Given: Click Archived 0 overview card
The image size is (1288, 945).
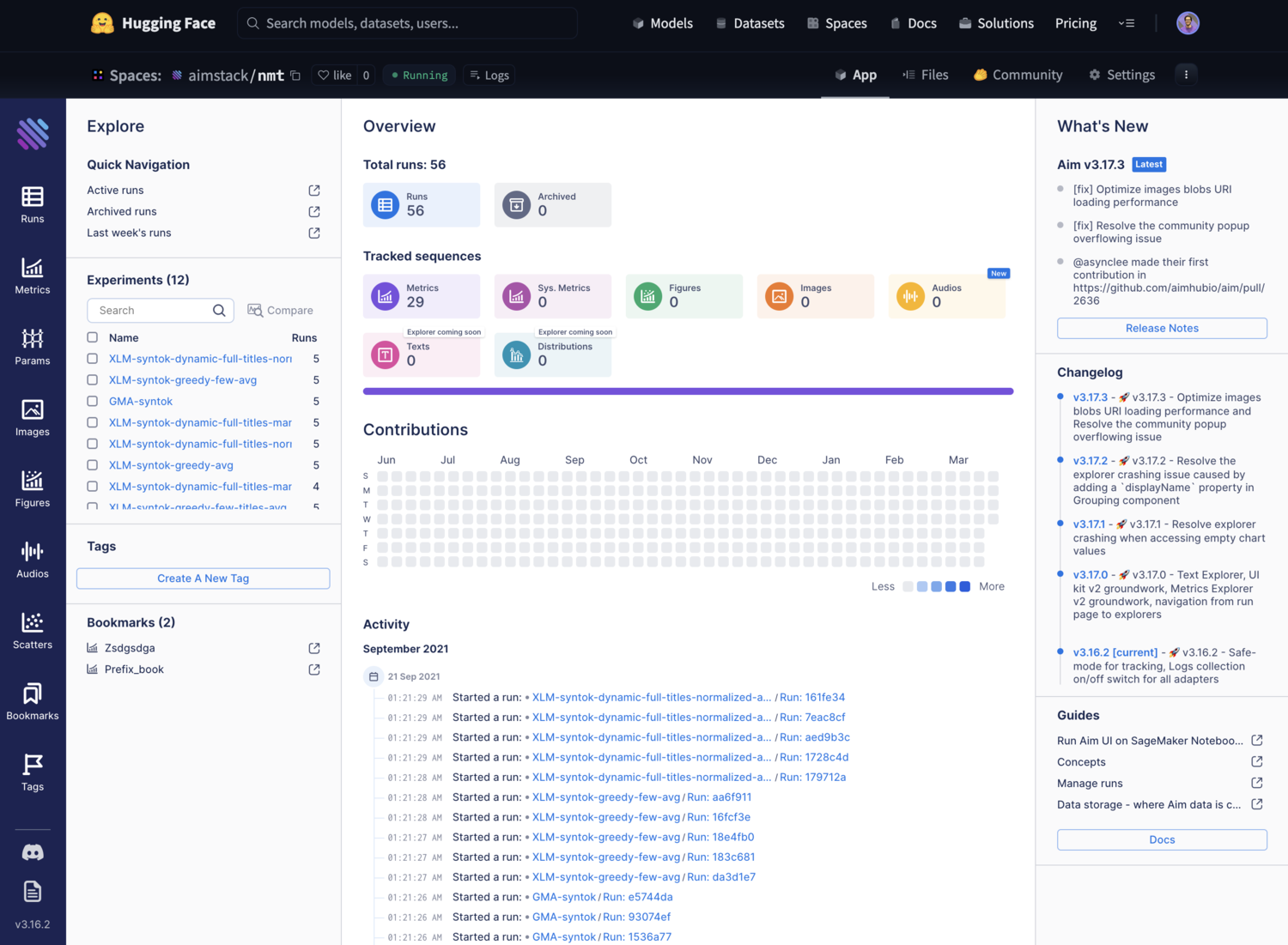Looking at the screenshot, I should pyautogui.click(x=552, y=204).
